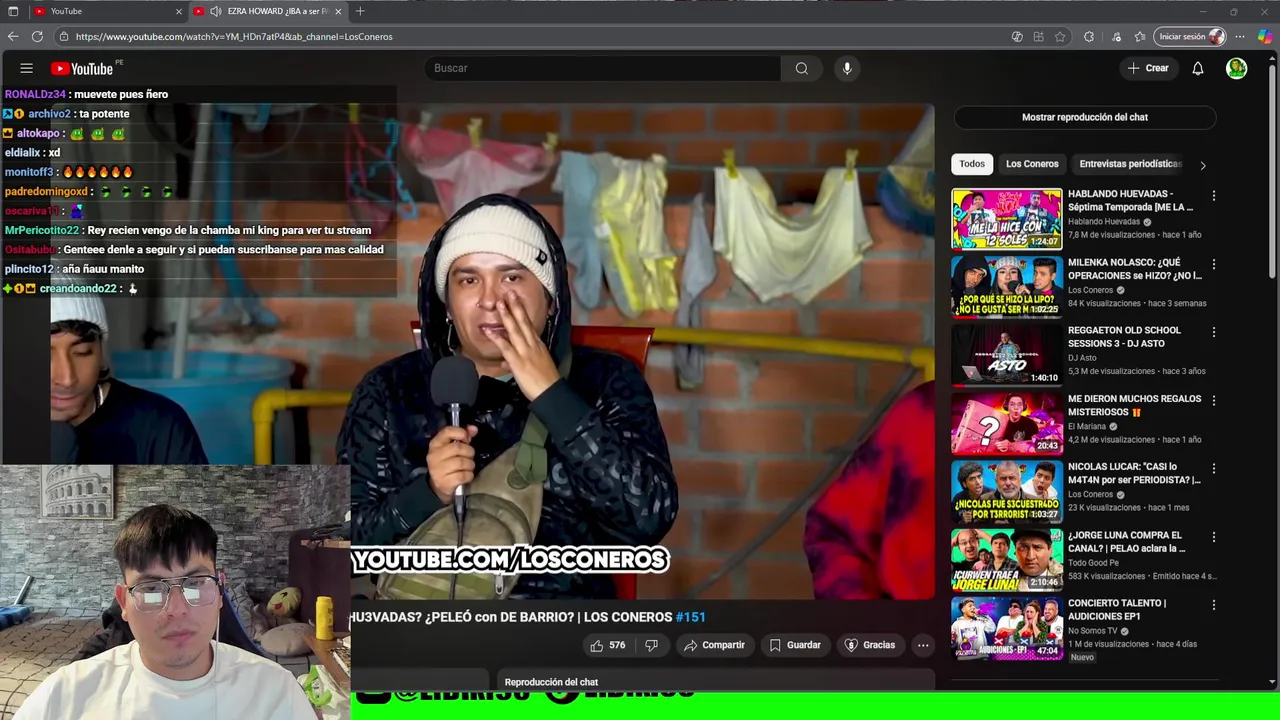
Task: Open options for JORGE LUNA video
Action: [x=1214, y=537]
